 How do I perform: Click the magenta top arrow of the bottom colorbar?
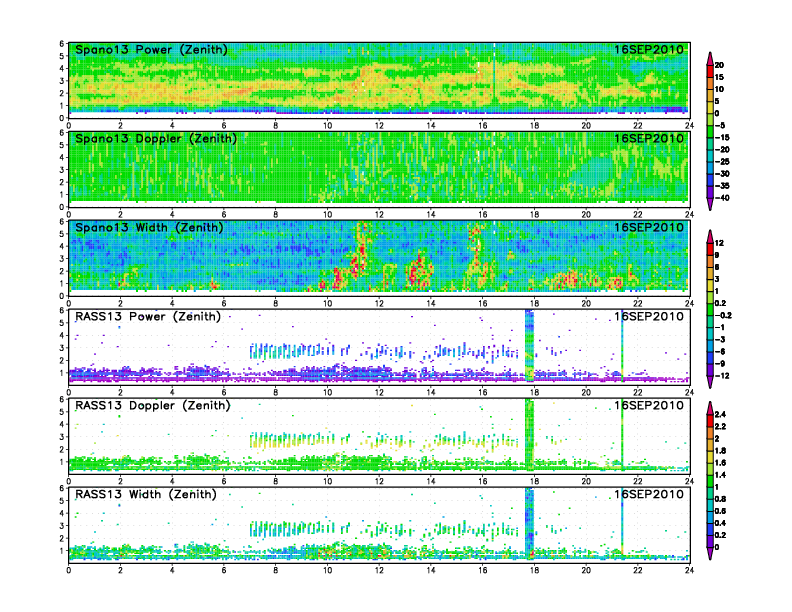pos(710,408)
